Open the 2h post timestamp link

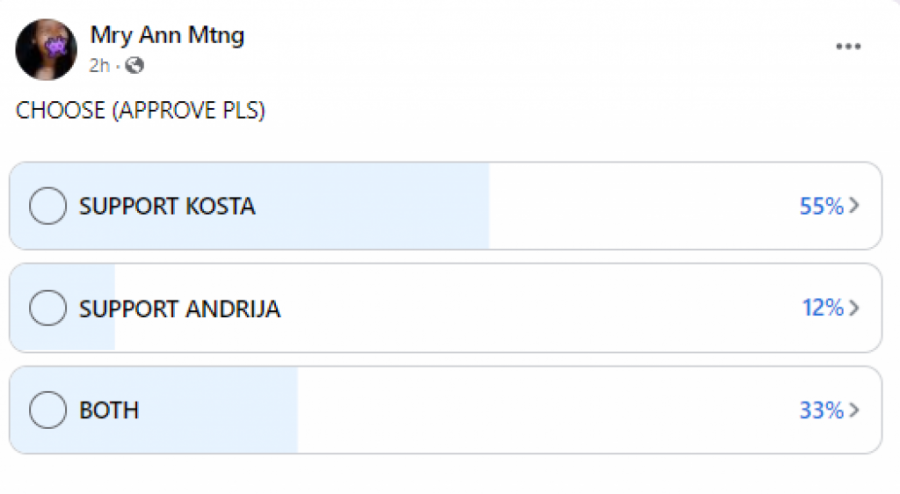point(99,66)
